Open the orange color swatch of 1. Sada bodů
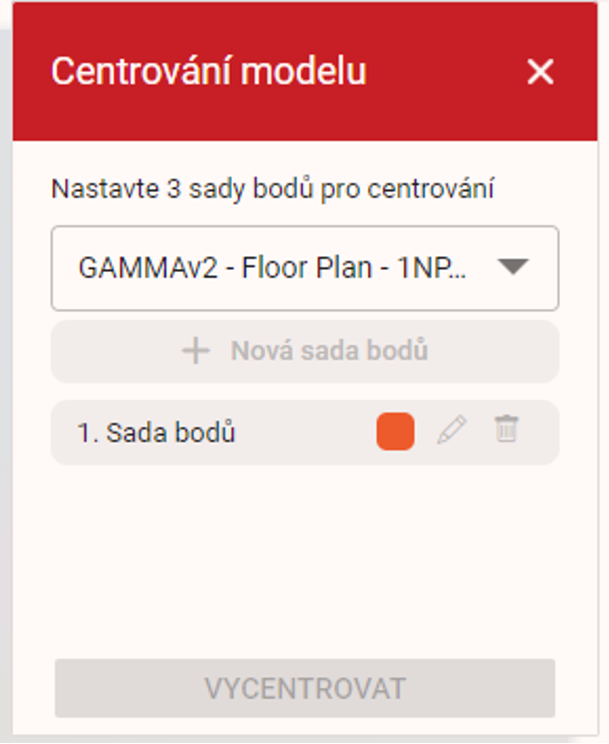The image size is (609, 744). point(395,432)
